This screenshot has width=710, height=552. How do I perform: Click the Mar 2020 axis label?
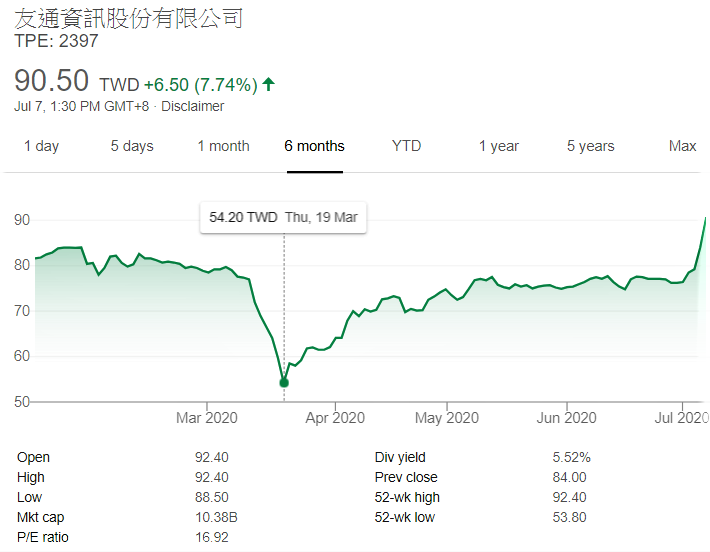[x=206, y=418]
